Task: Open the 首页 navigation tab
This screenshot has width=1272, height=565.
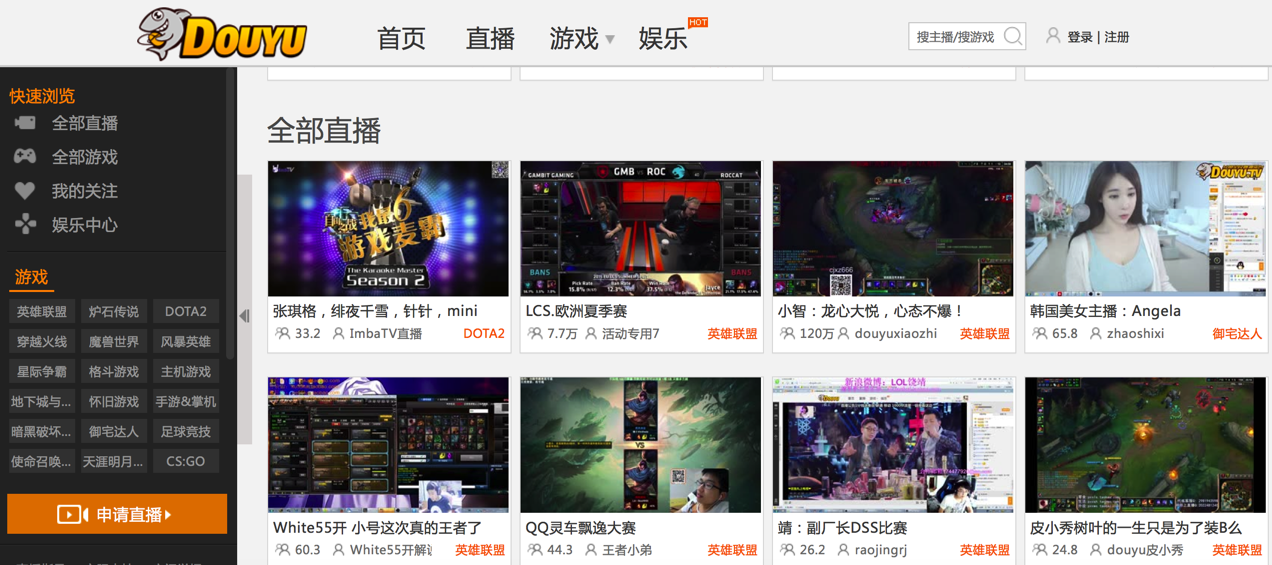Action: click(x=401, y=38)
